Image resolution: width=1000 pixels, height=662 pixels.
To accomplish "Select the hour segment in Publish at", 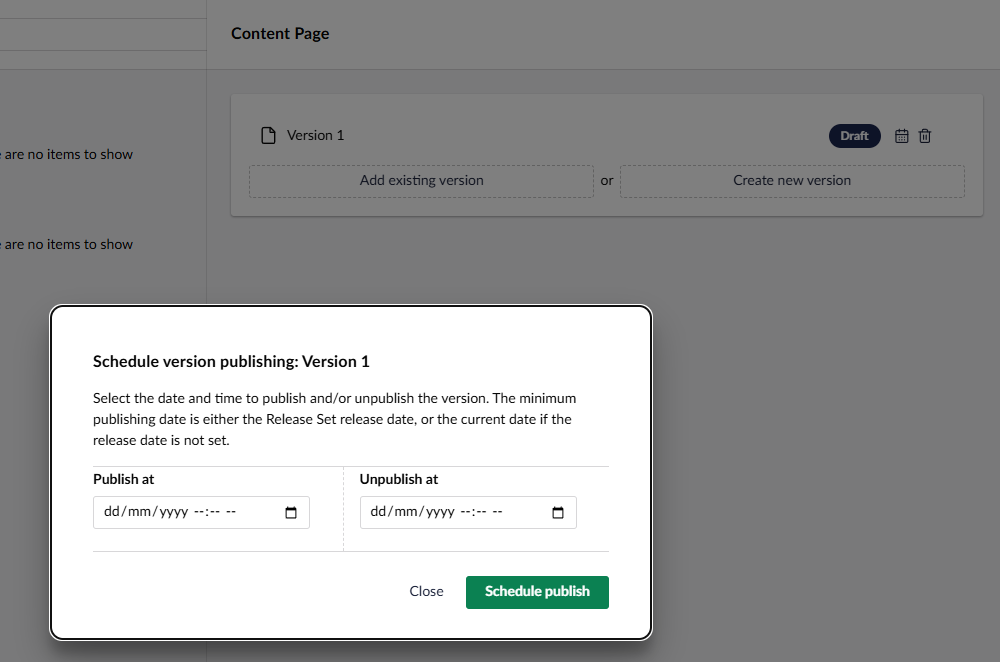I will (x=199, y=512).
